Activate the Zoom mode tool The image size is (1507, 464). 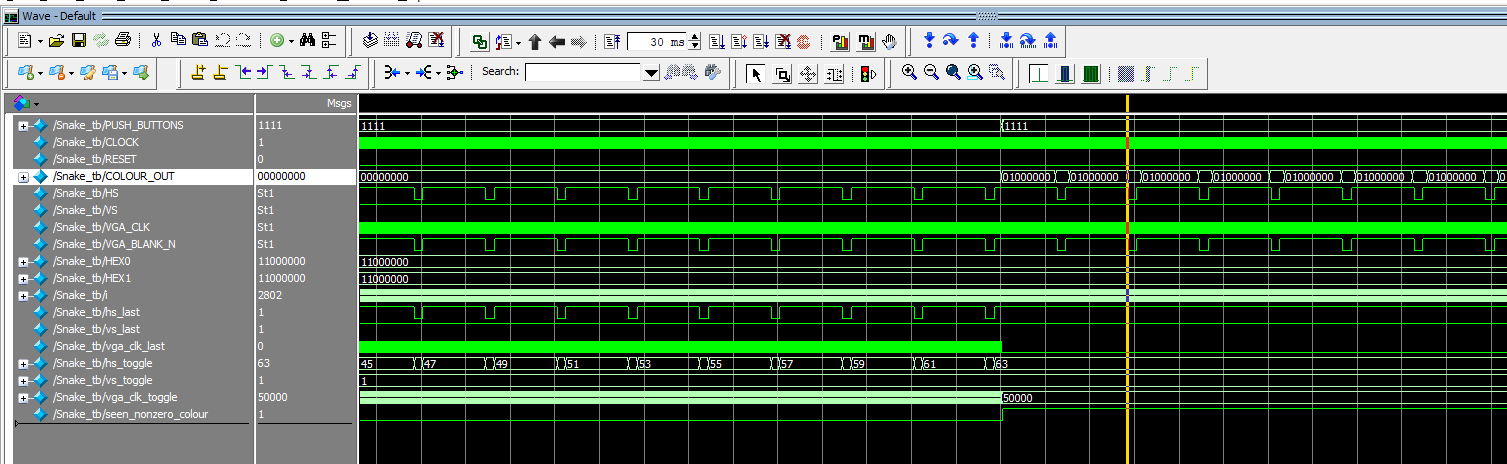tap(783, 73)
